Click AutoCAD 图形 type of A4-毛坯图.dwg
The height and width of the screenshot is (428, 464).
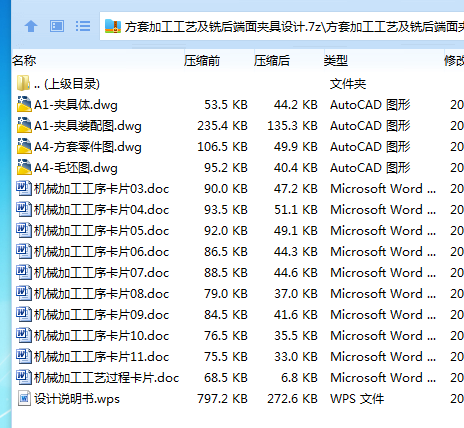(370, 168)
